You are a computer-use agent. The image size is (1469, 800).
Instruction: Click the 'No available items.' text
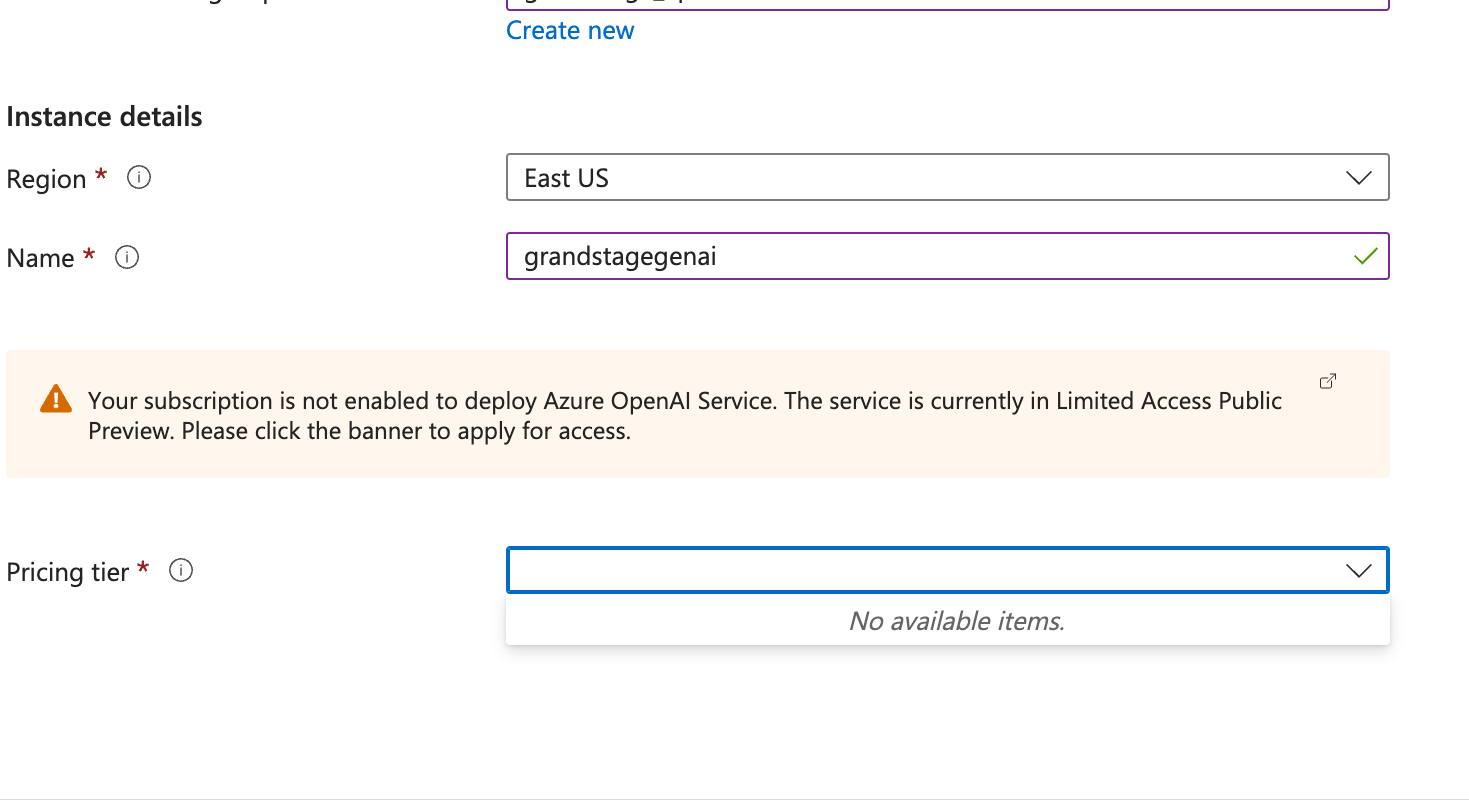click(x=956, y=621)
